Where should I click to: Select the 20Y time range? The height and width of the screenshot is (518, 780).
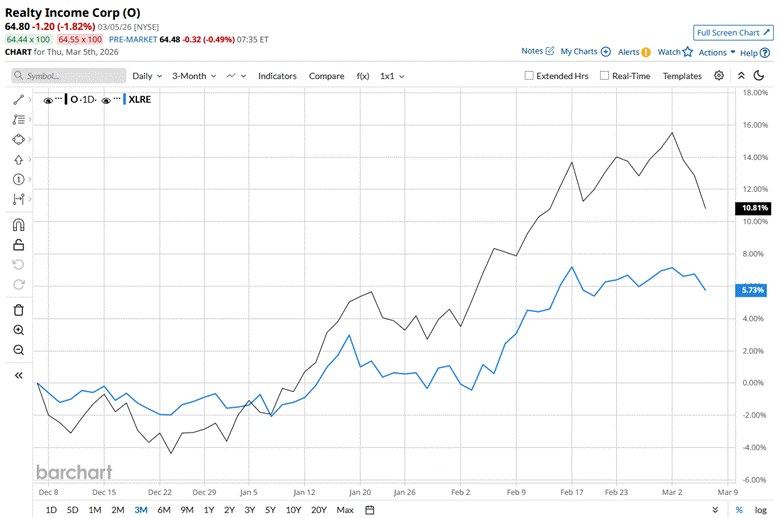click(319, 510)
